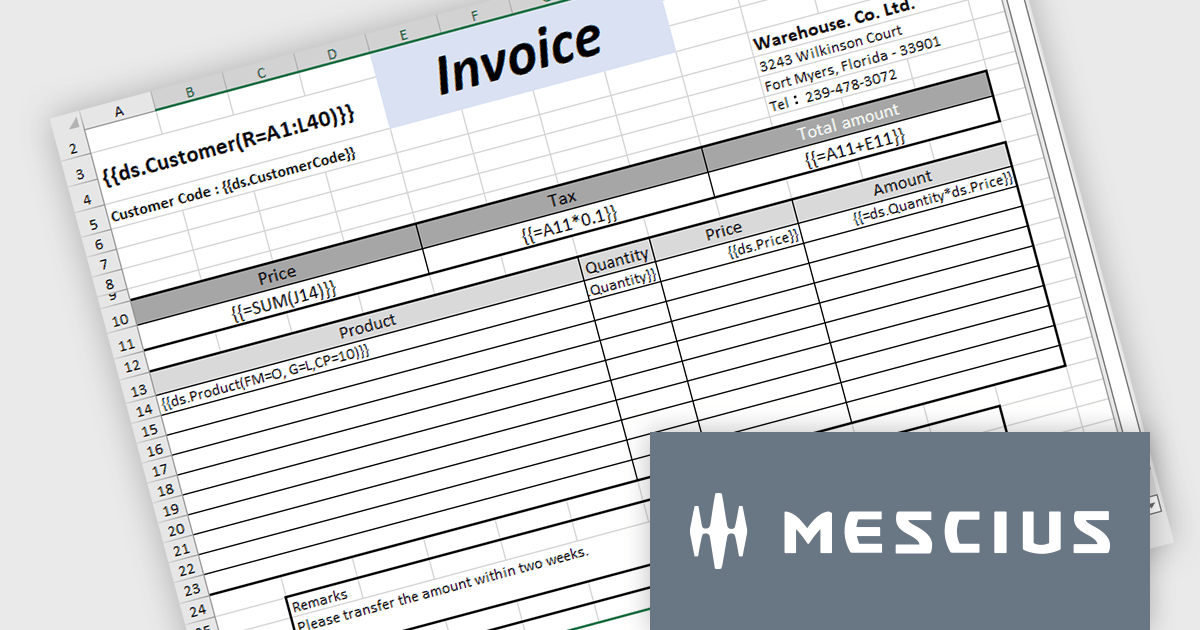The image size is (1200, 630).
Task: Click the '{{=ds.Quantity*ds.Price}}' formula cell
Action: (933, 200)
